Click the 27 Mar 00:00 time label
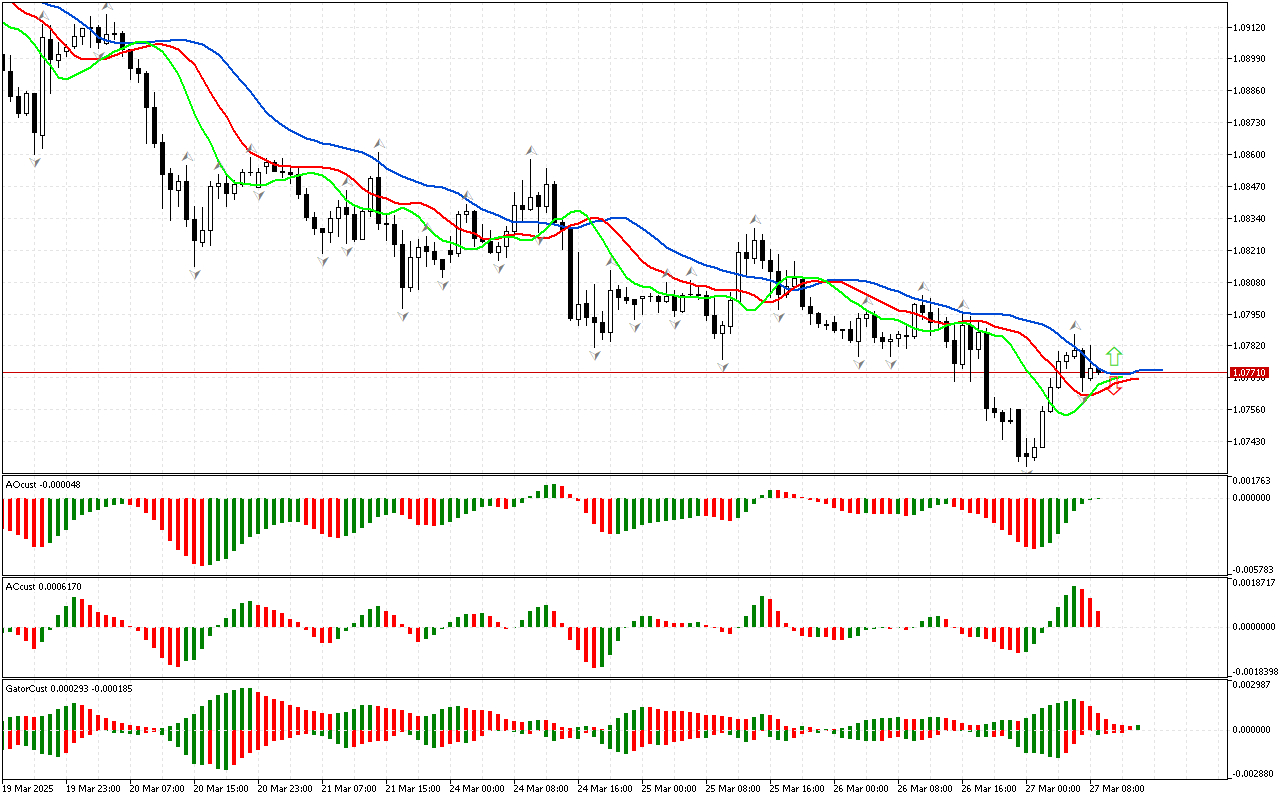This screenshot has width=1280, height=800. click(1054, 788)
